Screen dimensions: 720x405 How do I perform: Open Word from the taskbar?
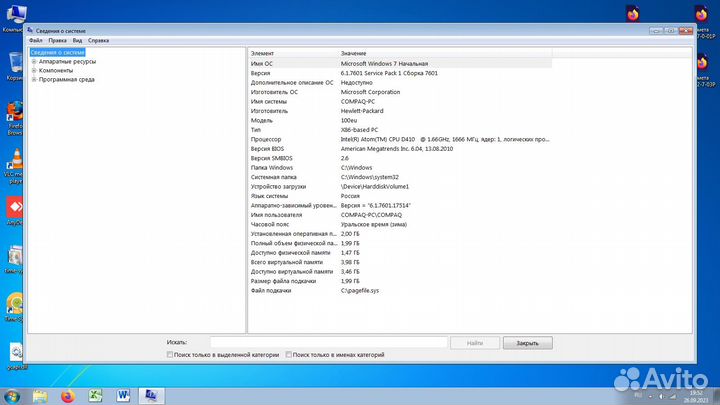pyautogui.click(x=124, y=395)
